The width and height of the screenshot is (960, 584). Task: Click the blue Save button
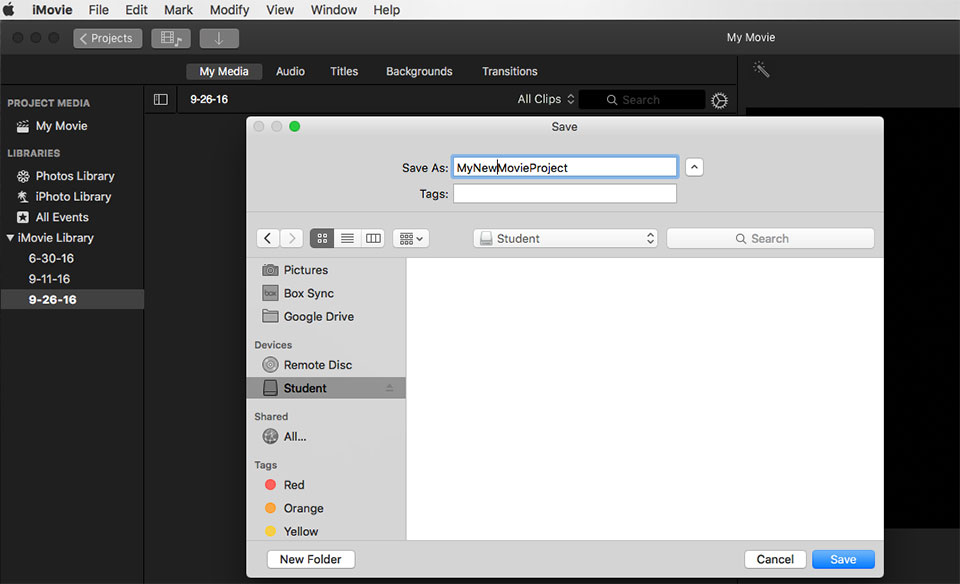coord(843,559)
